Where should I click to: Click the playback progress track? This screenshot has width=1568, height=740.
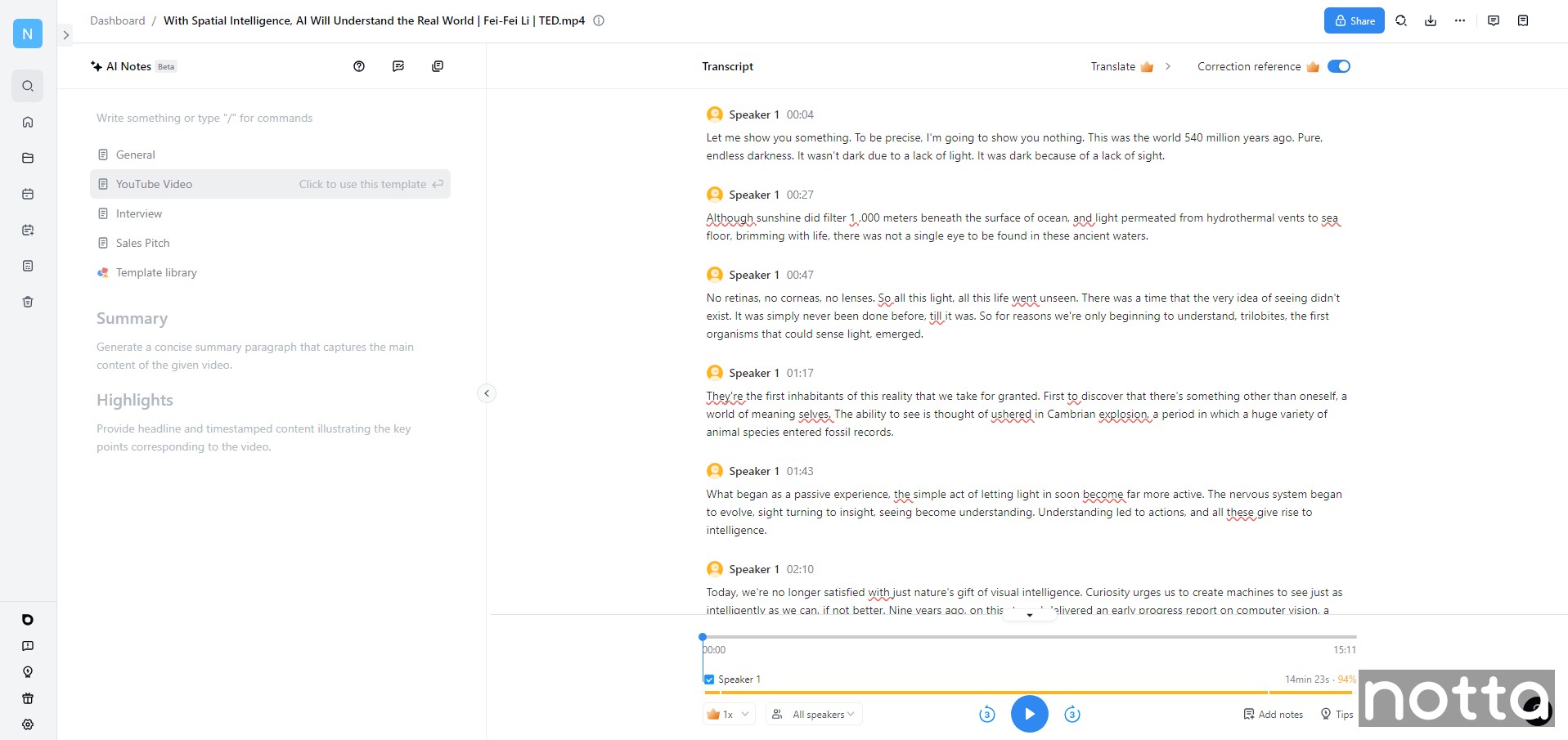point(1030,636)
